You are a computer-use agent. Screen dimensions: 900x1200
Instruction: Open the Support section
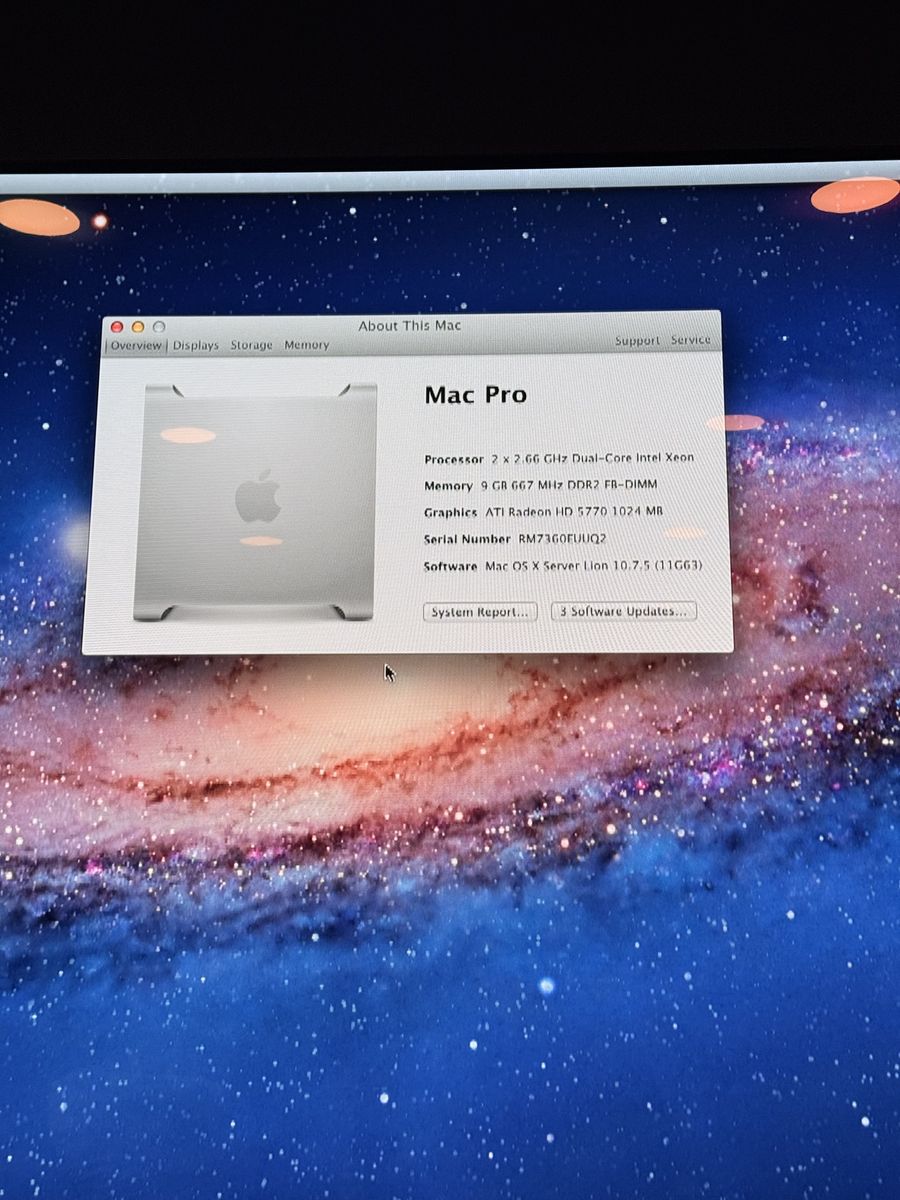[x=637, y=341]
